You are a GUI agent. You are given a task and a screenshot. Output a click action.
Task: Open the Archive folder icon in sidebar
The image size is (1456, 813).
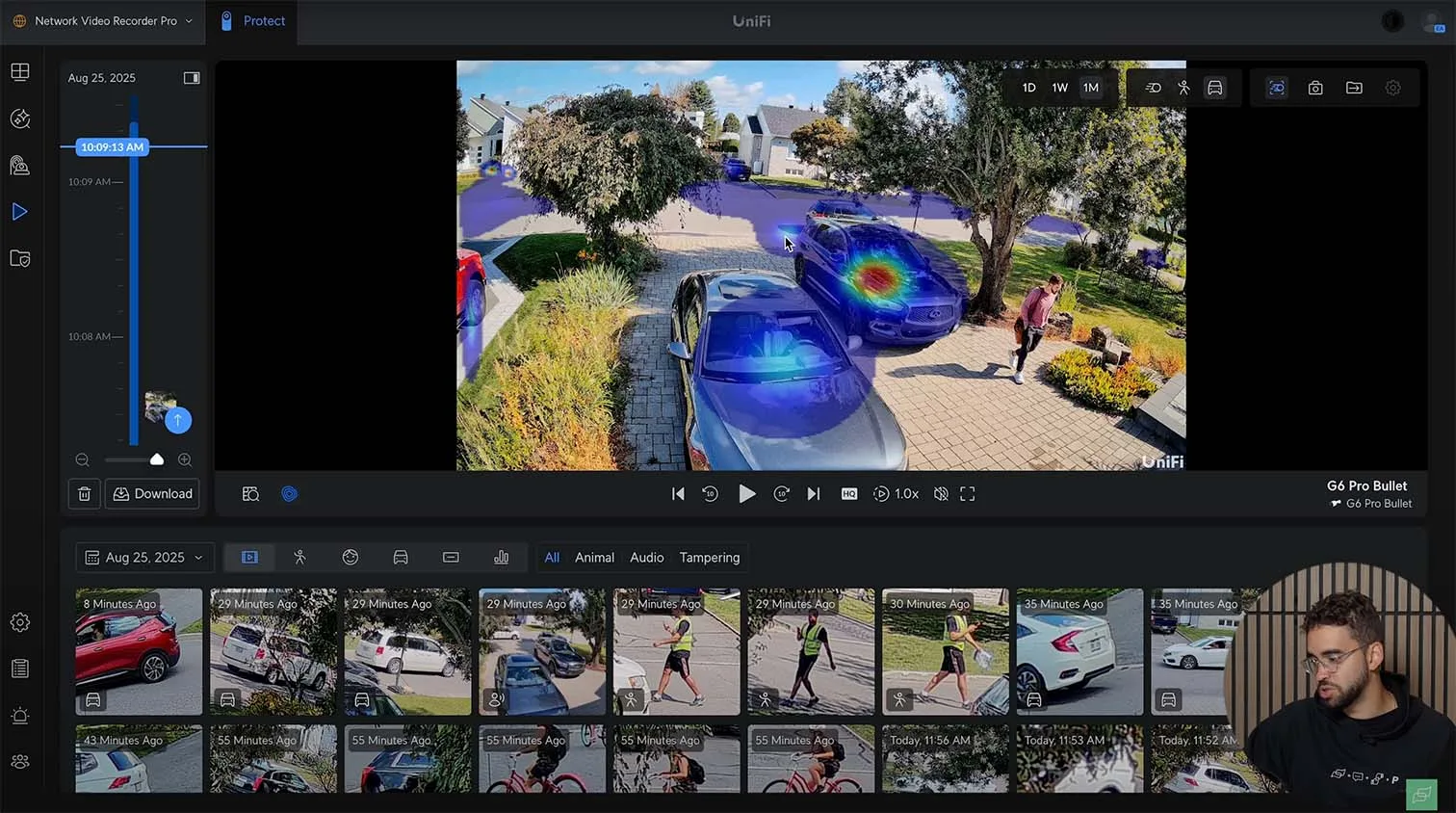(20, 258)
